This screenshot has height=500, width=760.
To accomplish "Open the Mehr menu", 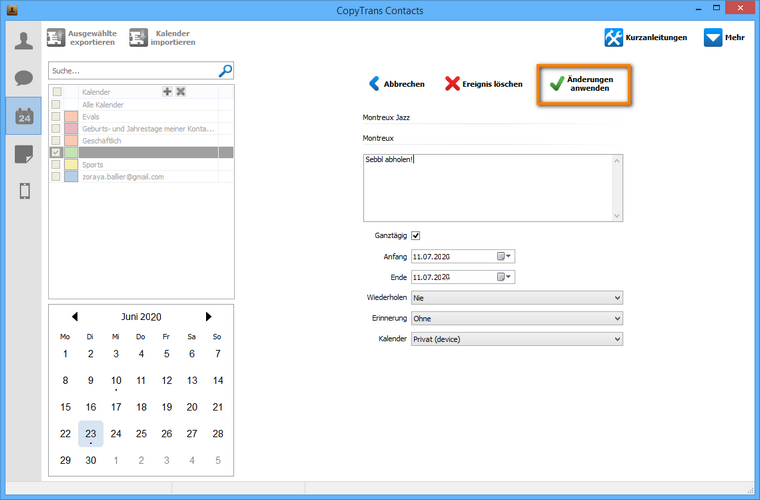I will point(724,37).
